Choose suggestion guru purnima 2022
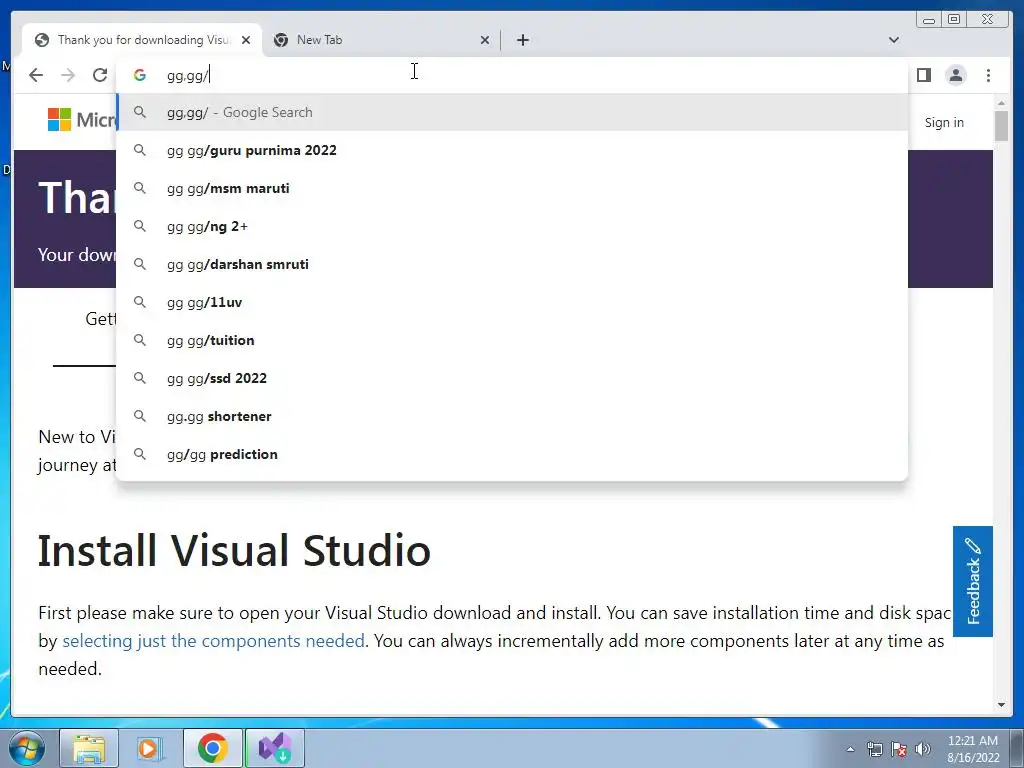The height and width of the screenshot is (768, 1024). (512, 150)
